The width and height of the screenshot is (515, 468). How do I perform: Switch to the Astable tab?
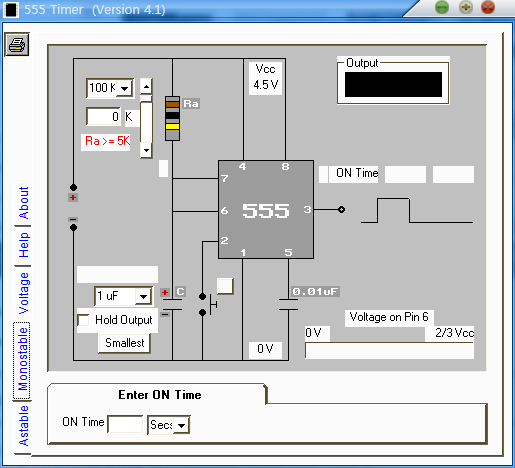click(x=23, y=426)
